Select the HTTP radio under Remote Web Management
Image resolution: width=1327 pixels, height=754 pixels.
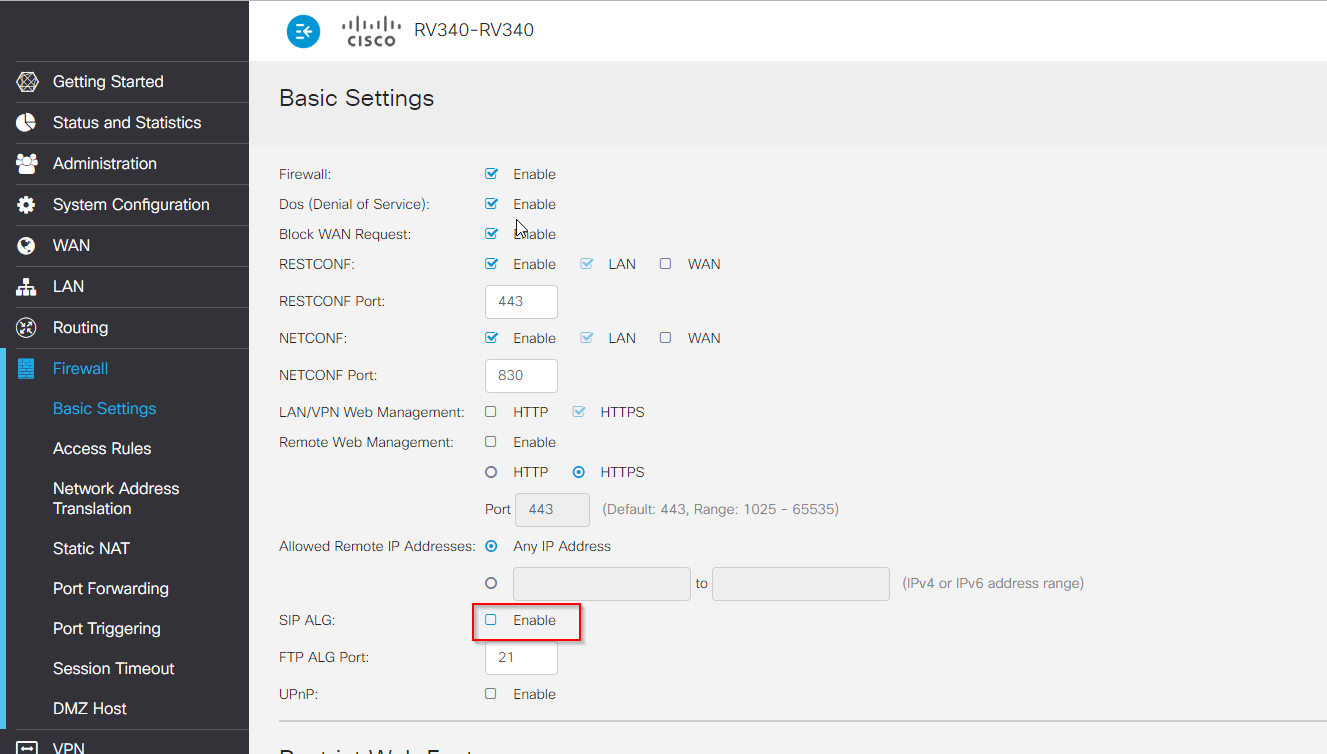(x=491, y=471)
